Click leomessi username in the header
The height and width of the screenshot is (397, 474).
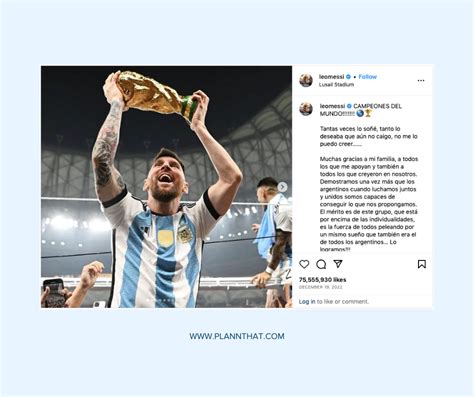[x=331, y=77]
